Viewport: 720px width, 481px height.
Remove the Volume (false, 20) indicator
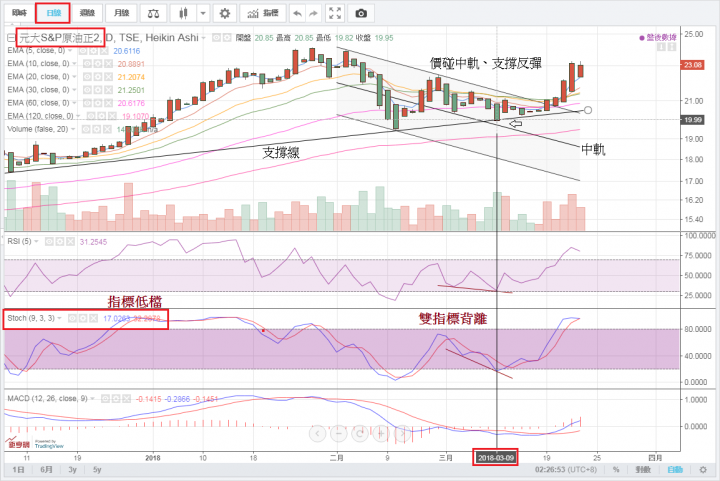click(107, 129)
